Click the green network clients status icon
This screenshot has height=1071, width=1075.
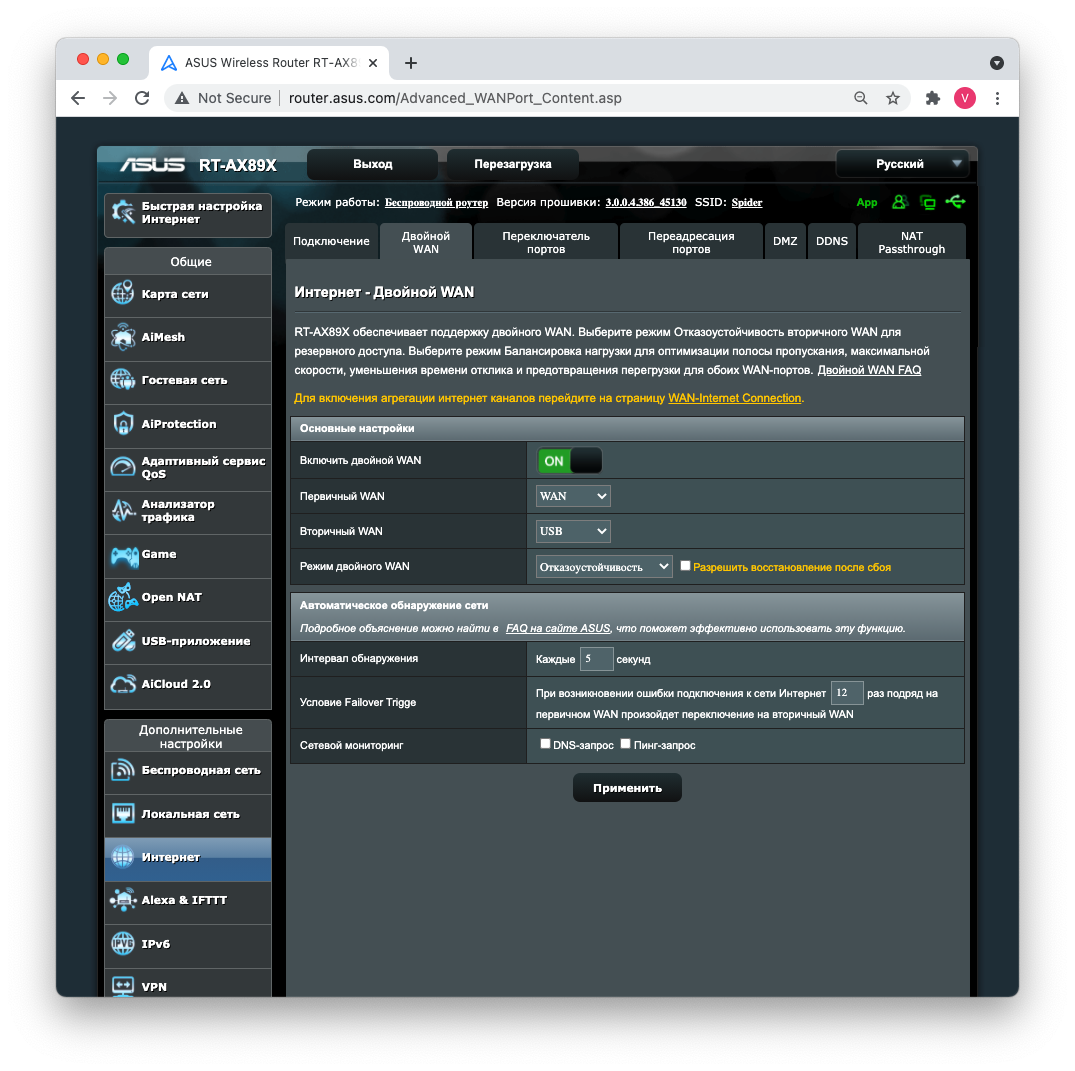[928, 202]
